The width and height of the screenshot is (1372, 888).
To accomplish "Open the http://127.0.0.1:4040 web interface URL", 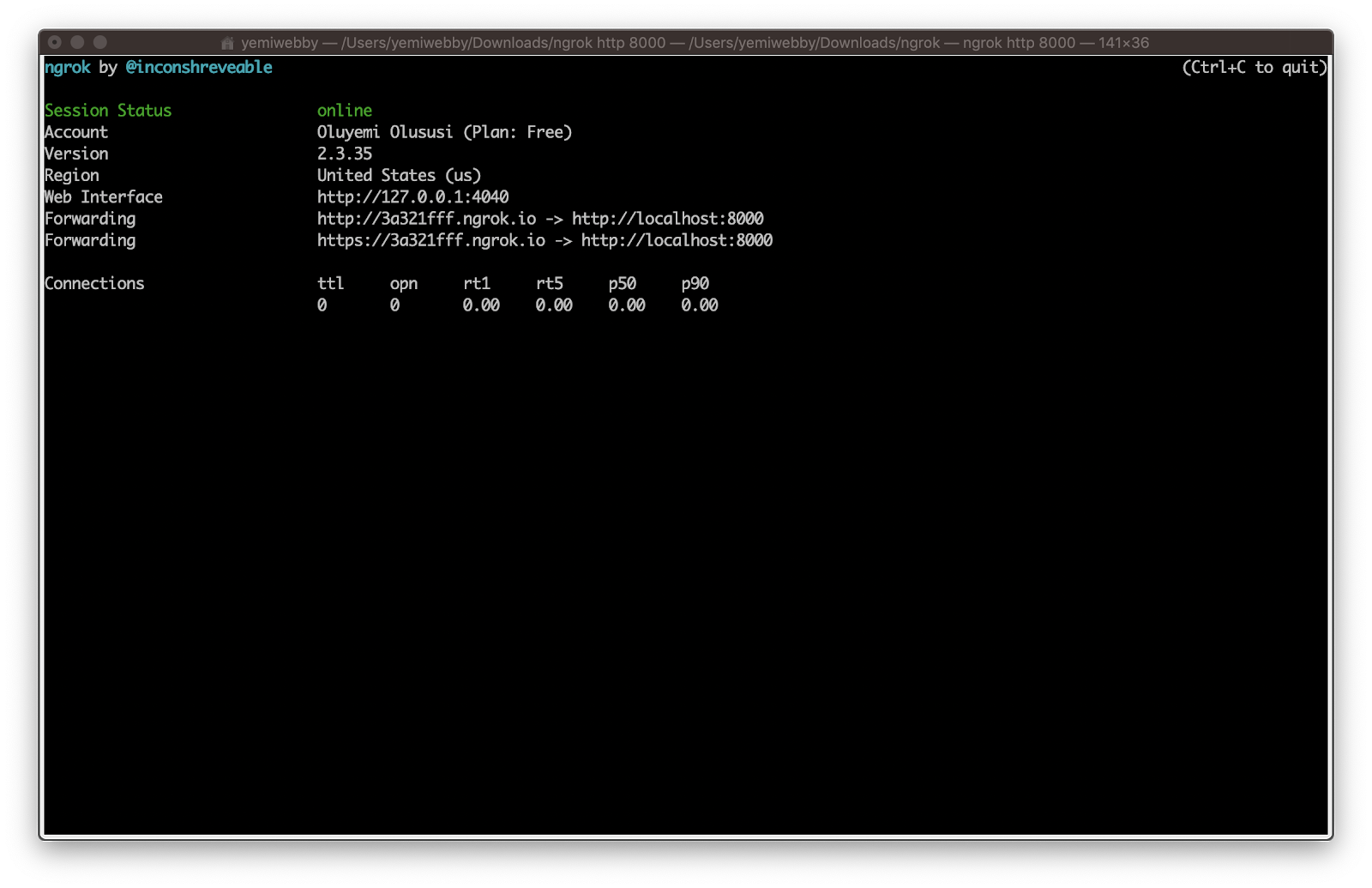I will 412,196.
